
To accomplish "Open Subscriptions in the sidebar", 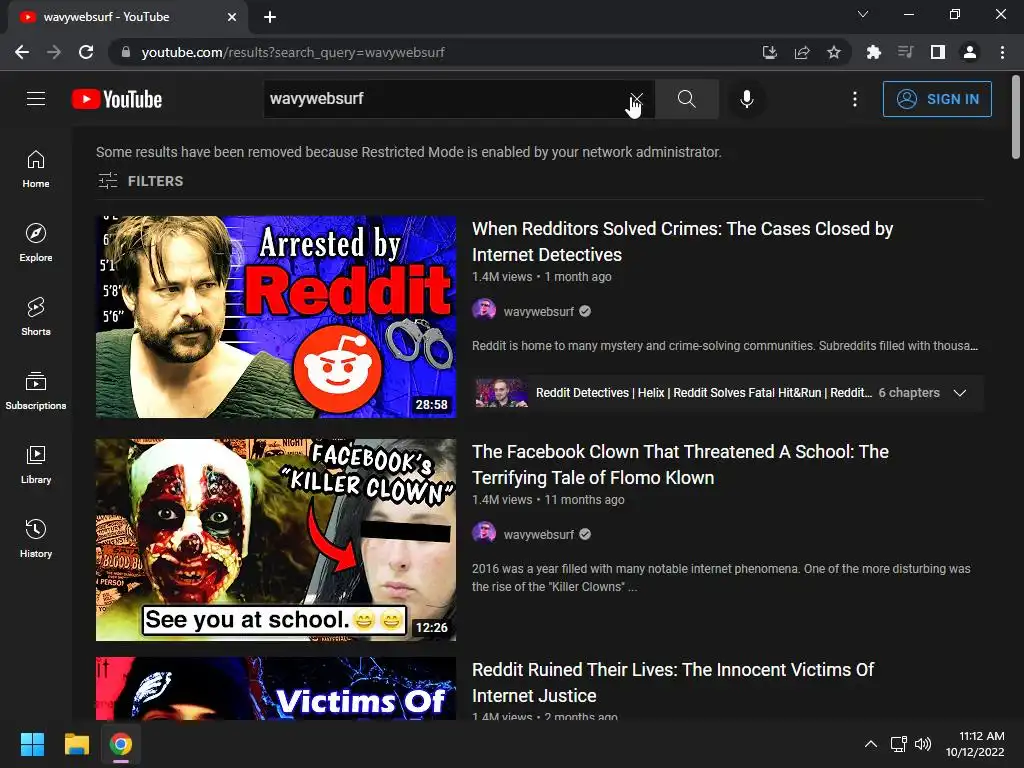I will click(x=36, y=391).
